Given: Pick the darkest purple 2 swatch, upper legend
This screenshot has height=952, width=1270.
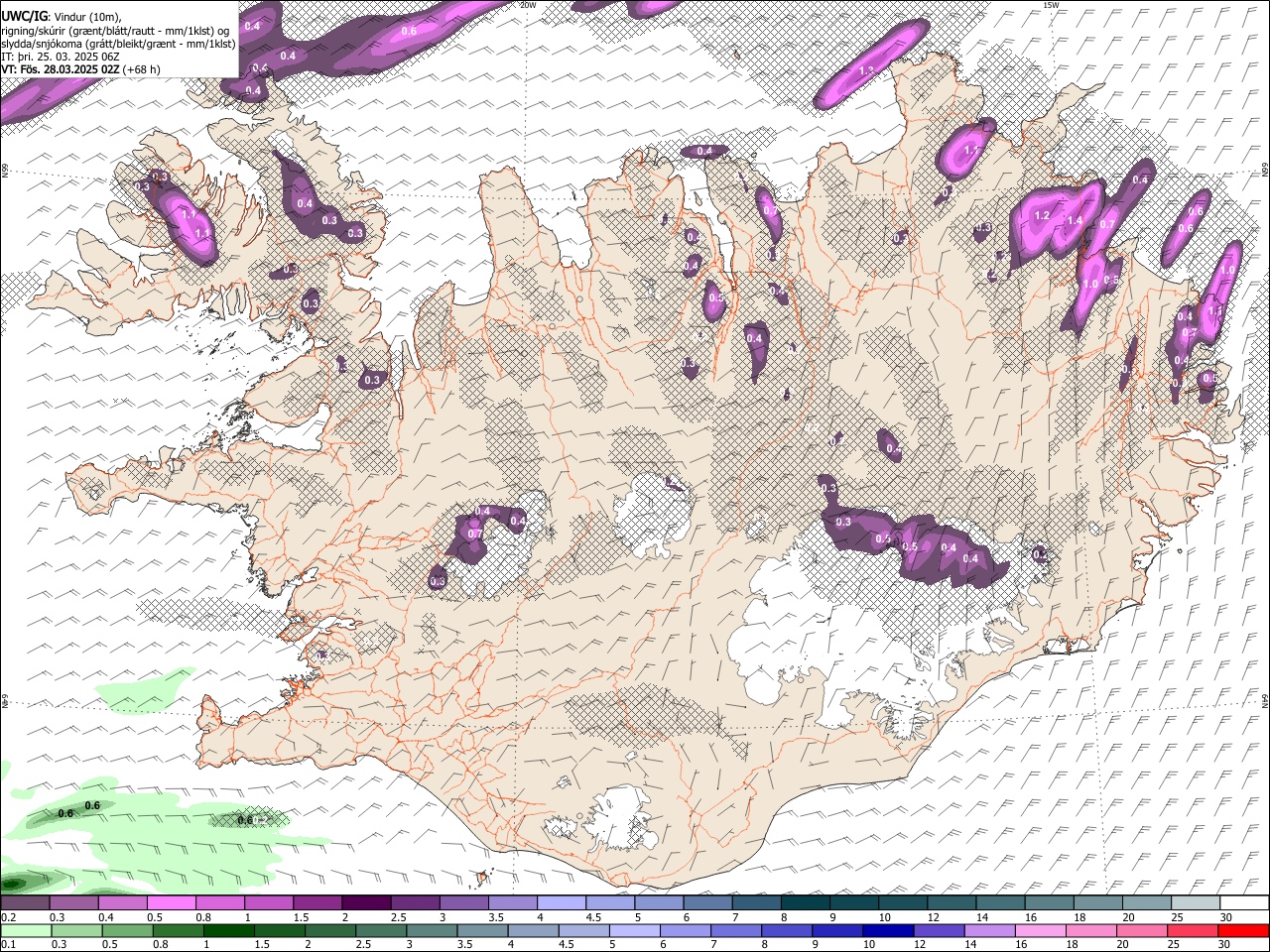Looking at the screenshot, I should [366, 902].
